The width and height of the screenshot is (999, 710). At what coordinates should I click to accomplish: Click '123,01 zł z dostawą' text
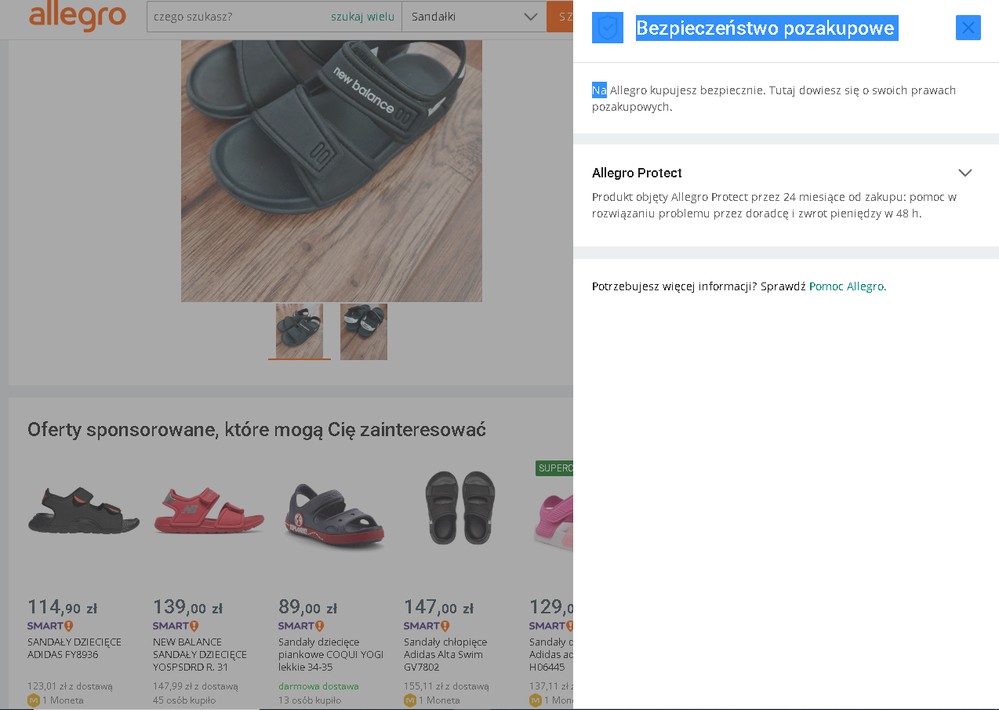coord(70,686)
